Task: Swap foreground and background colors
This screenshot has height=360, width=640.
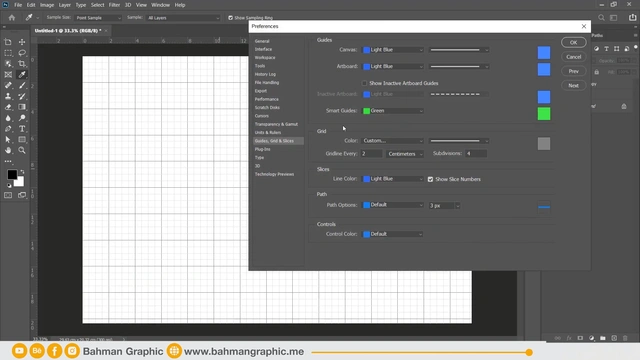Action: coord(22,172)
